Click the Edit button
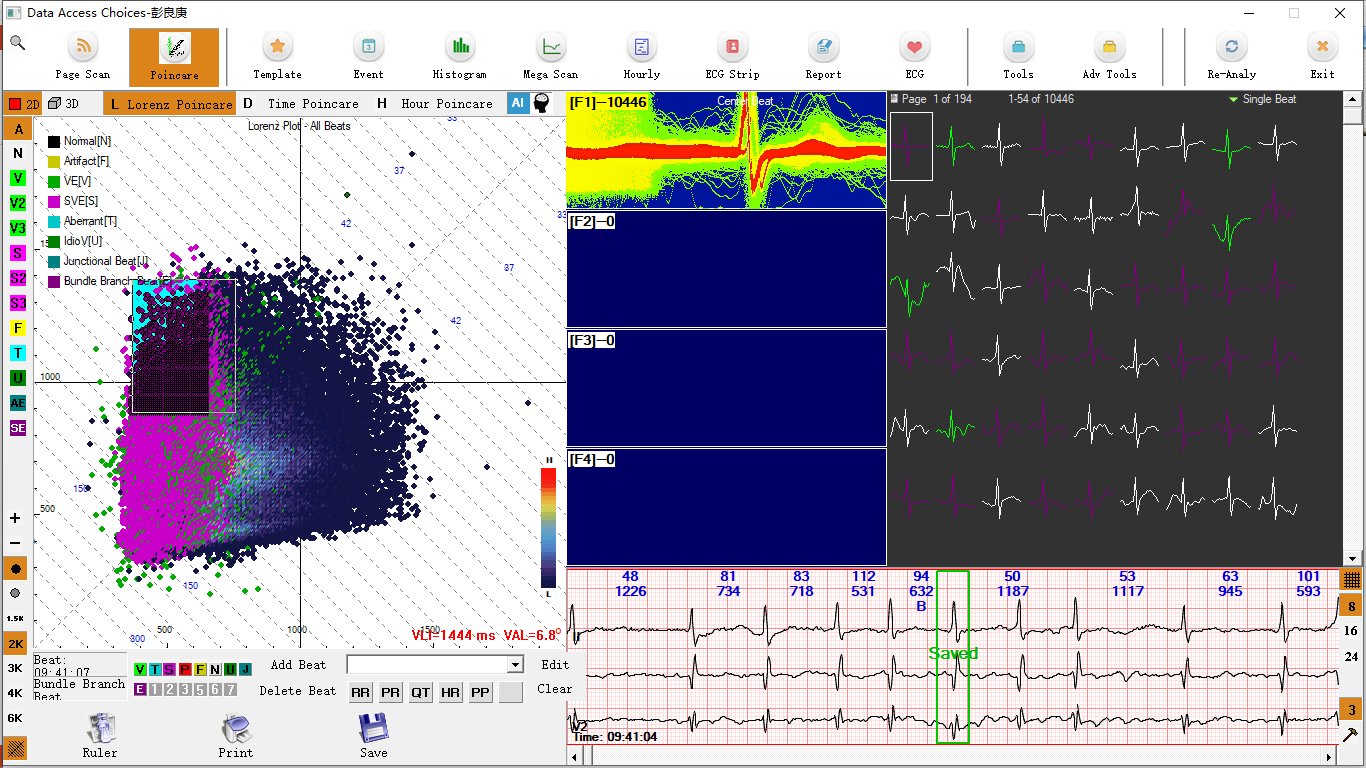Screen dimensions: 1366x768 pyautogui.click(x=555, y=665)
